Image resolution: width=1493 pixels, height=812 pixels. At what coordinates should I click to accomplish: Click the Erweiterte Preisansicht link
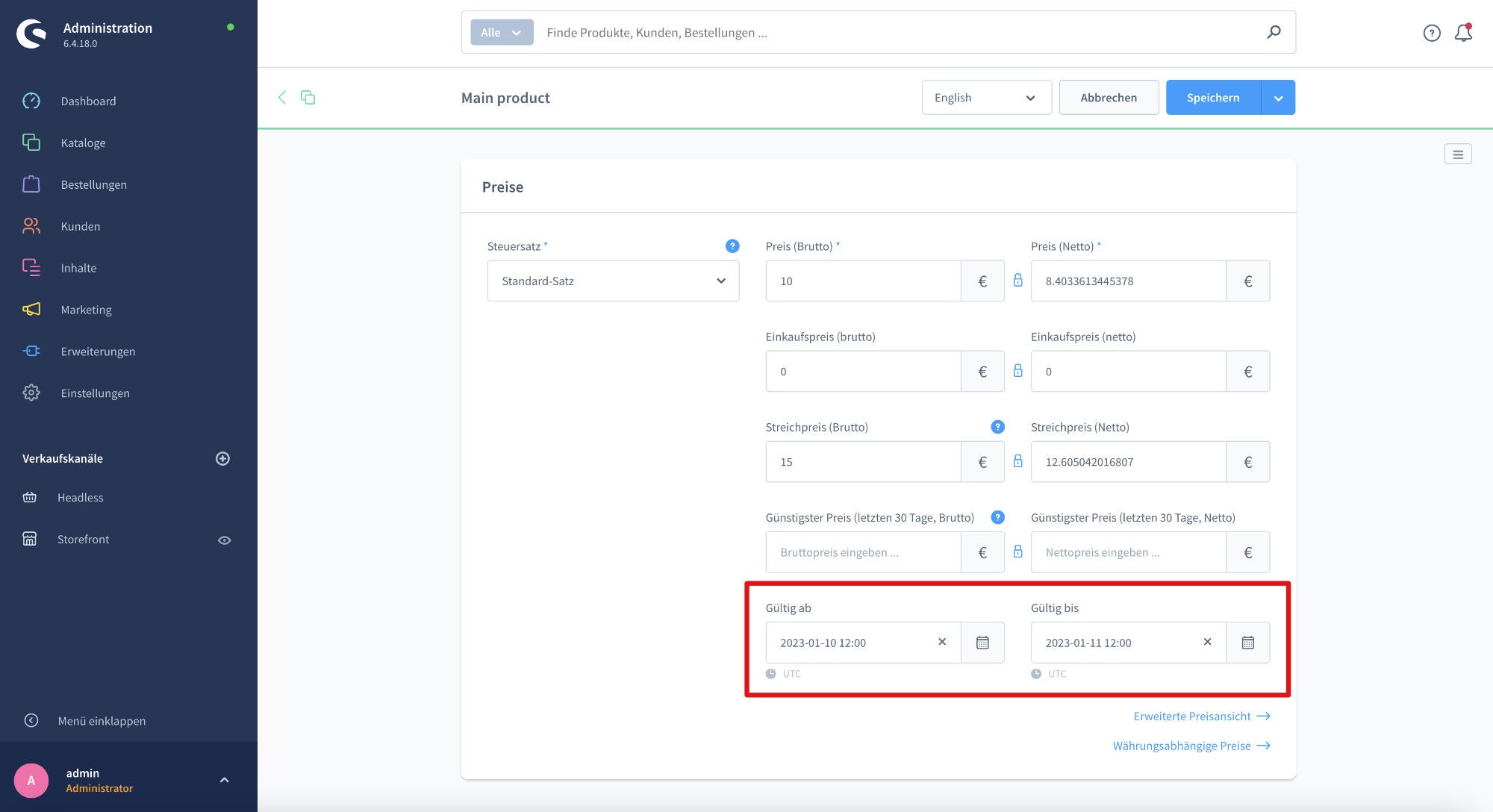(x=1192, y=716)
